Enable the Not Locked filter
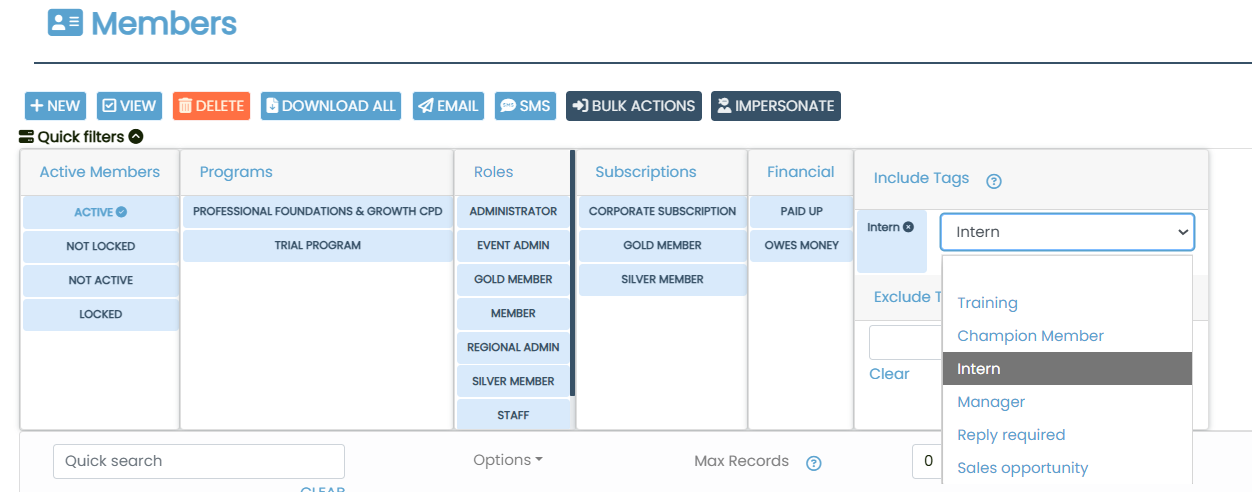Screen dimensions: 1252x492 click(100, 246)
